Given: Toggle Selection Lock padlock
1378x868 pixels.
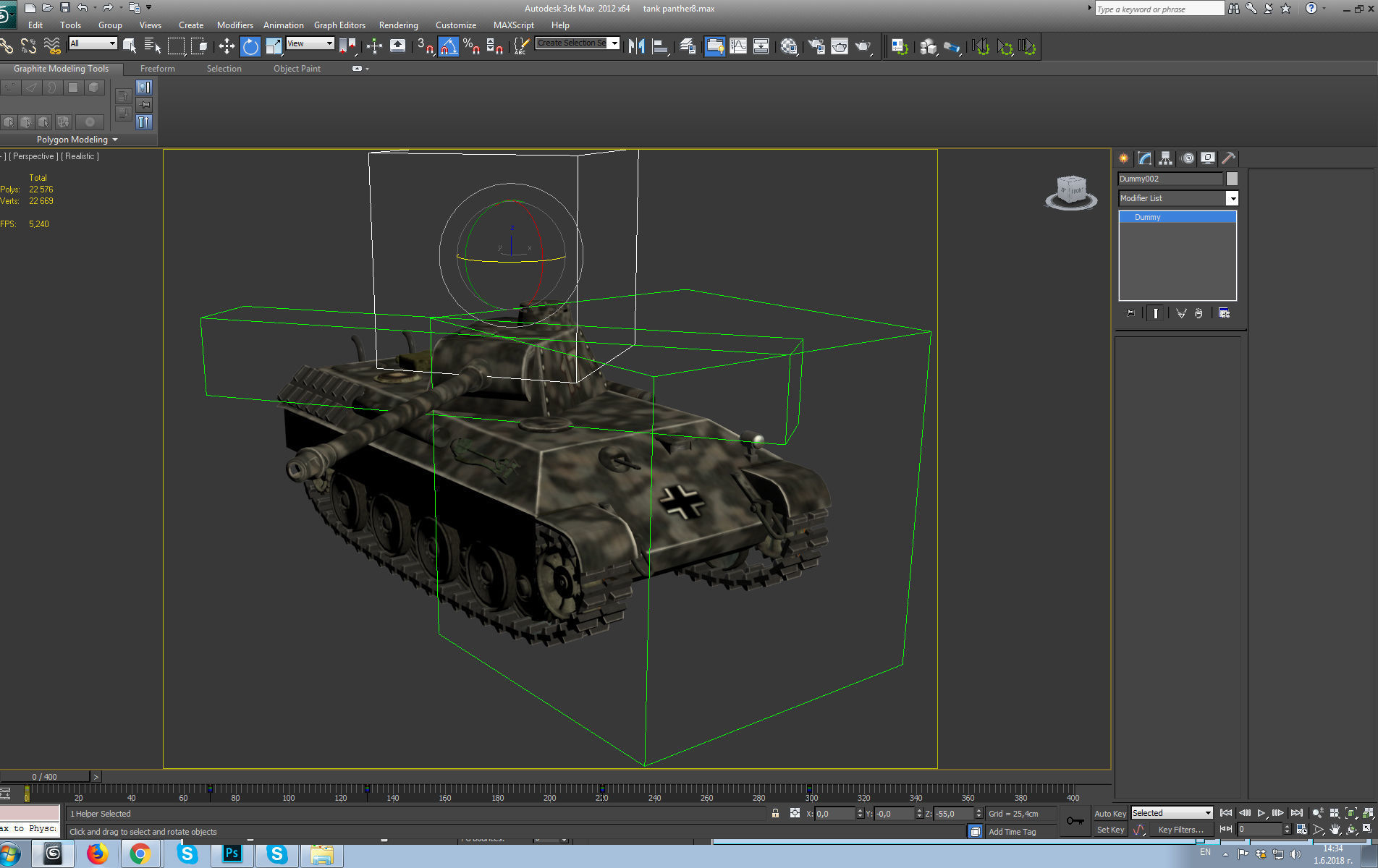Looking at the screenshot, I should point(775,813).
